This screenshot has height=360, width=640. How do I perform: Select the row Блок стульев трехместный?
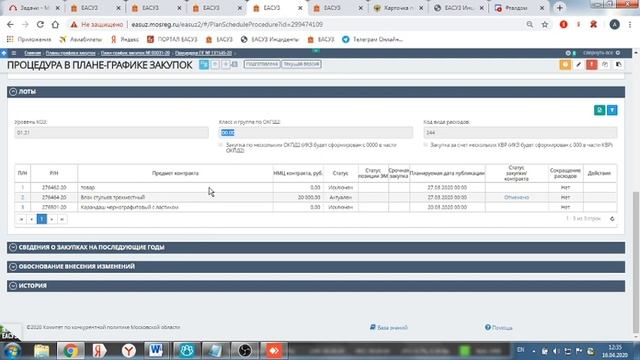pyautogui.click(x=316, y=197)
